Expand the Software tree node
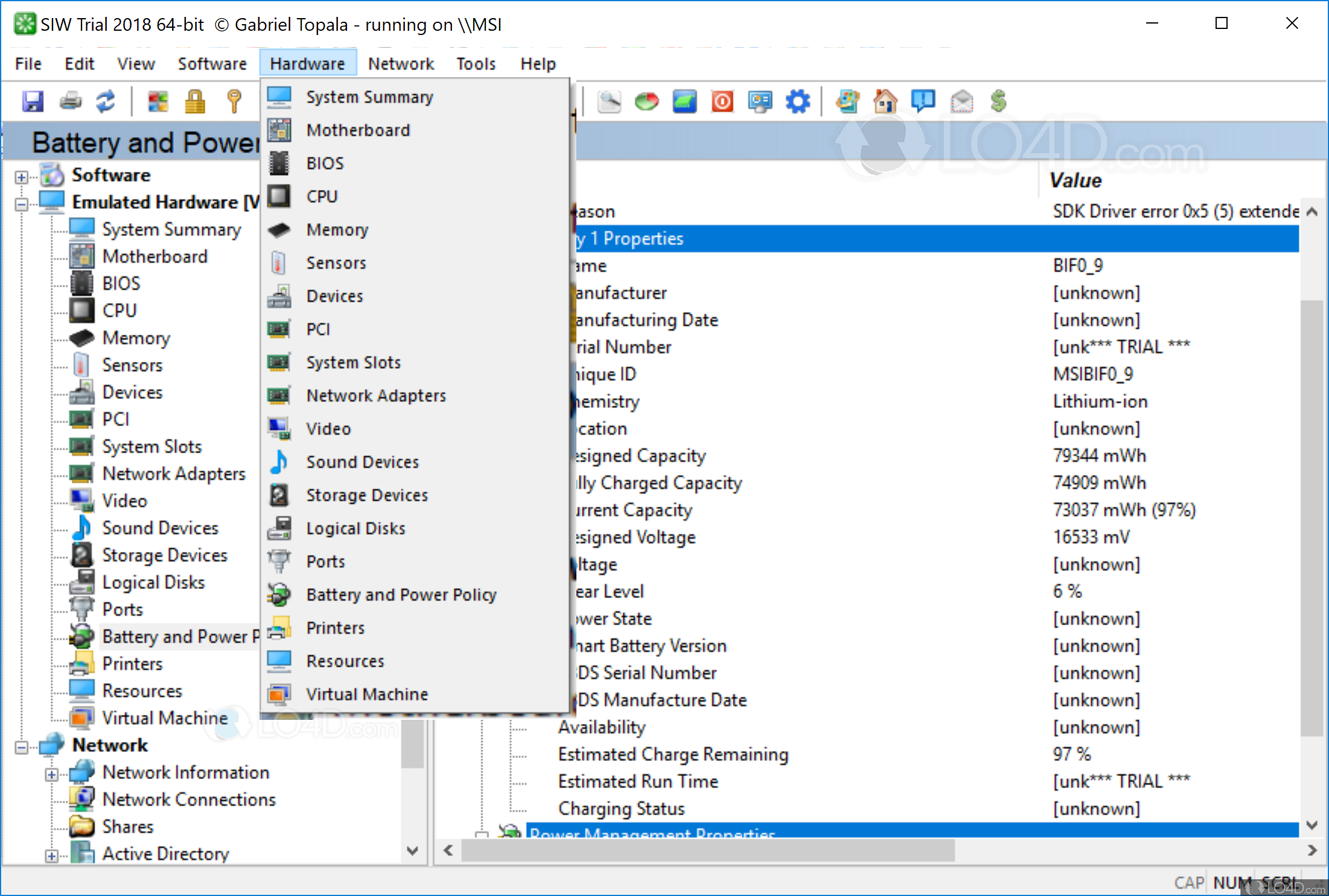 point(22,177)
